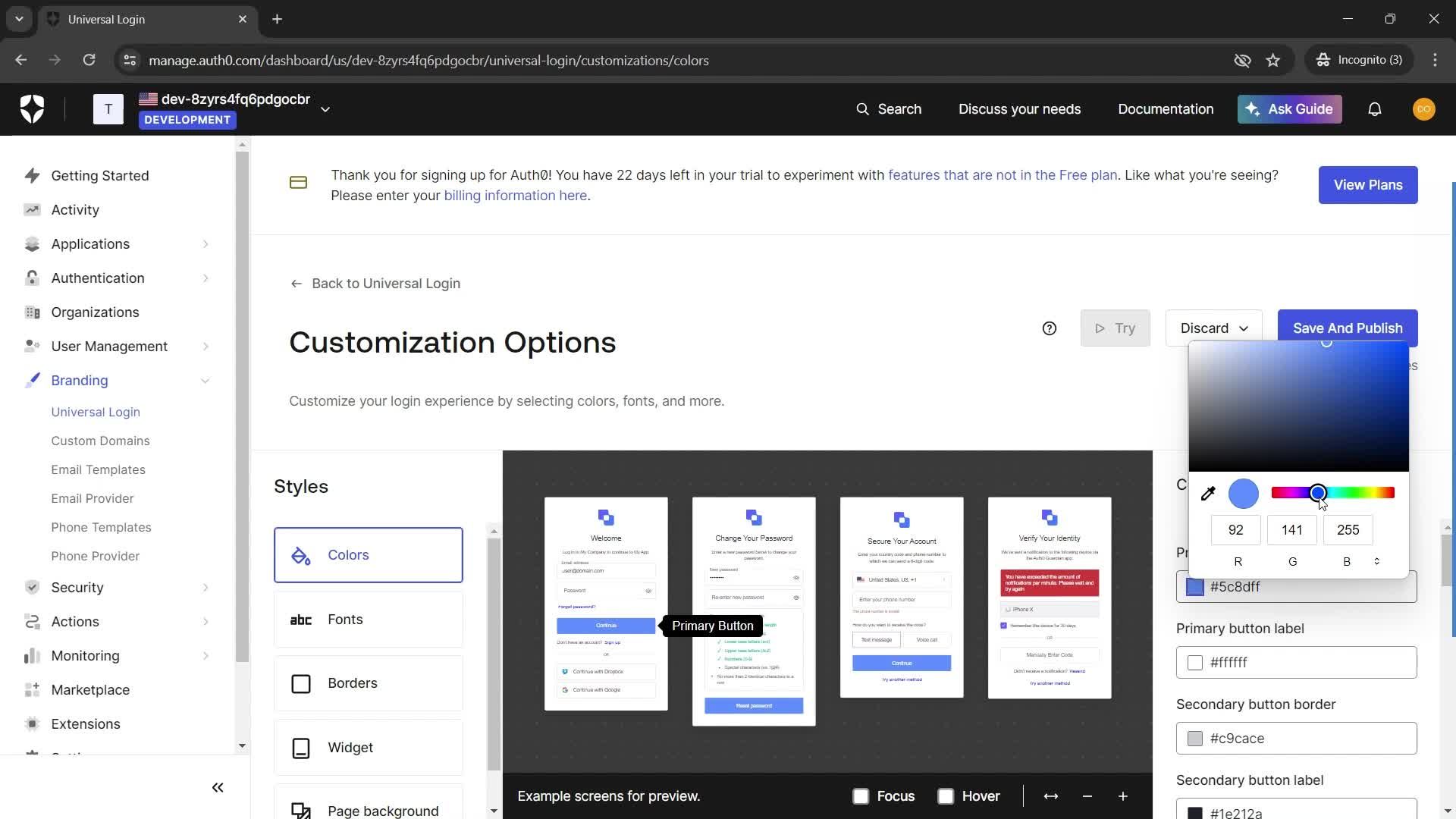
Task: Select the Fonts style tab
Action: [x=369, y=620]
